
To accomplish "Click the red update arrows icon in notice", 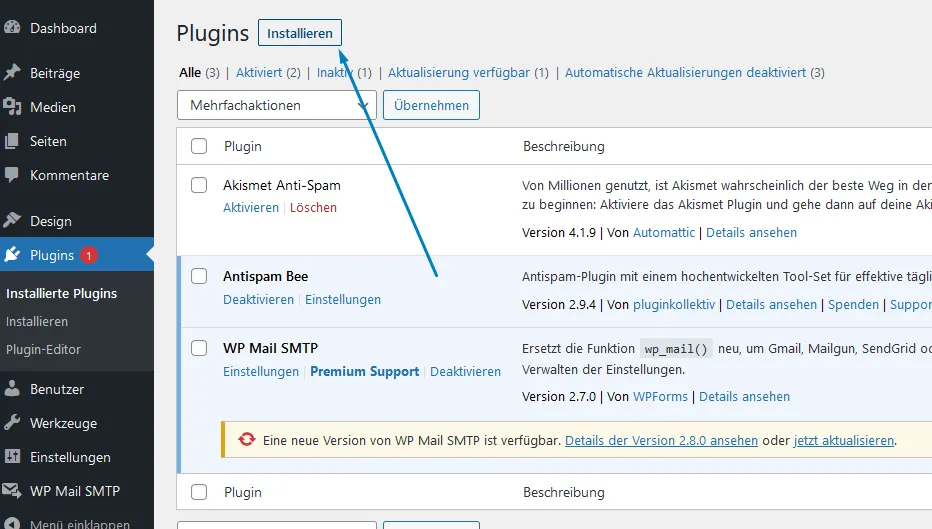I will (x=247, y=439).
